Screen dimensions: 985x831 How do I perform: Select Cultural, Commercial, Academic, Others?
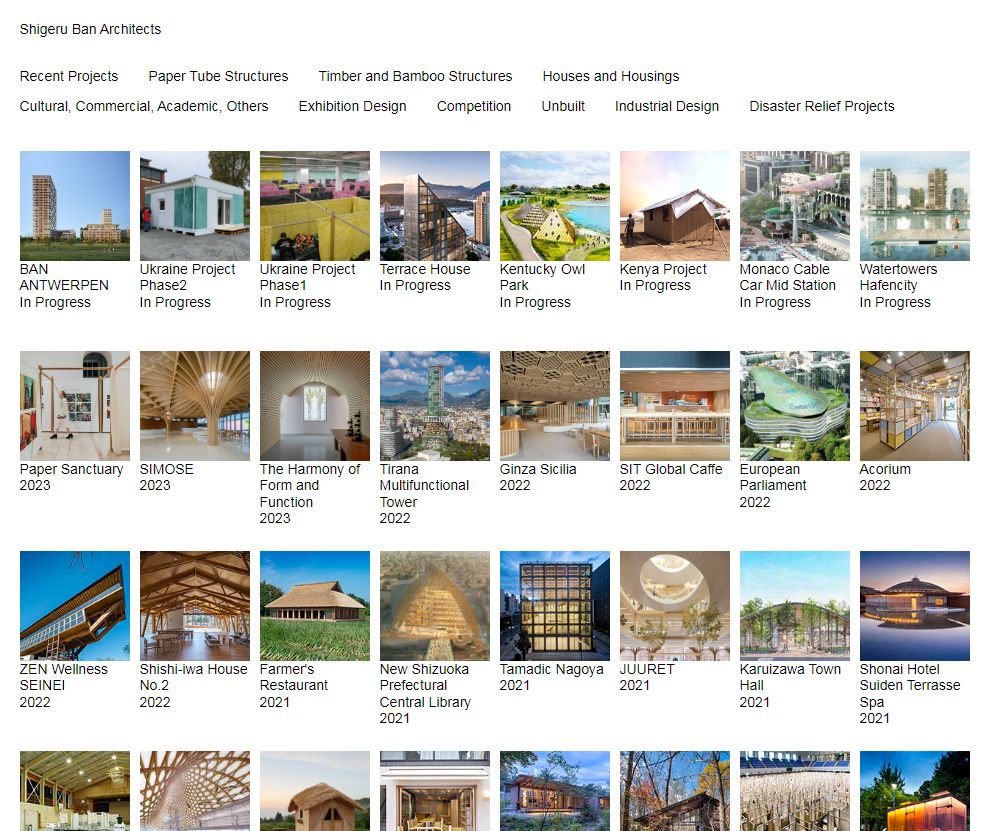(x=144, y=106)
